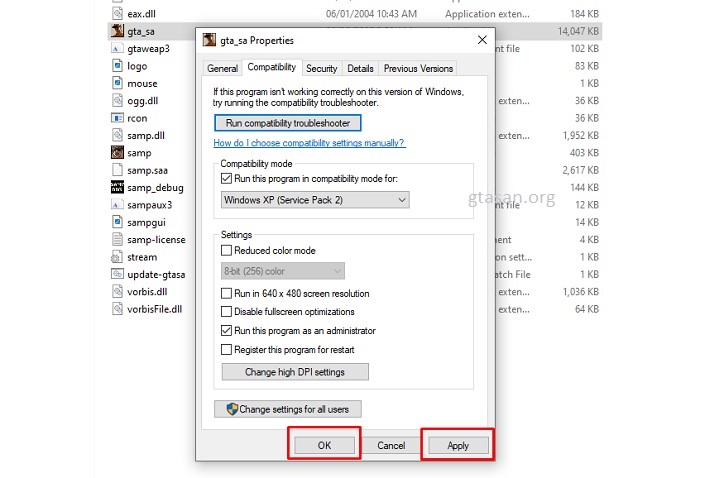Click the Cancel button

391,445
